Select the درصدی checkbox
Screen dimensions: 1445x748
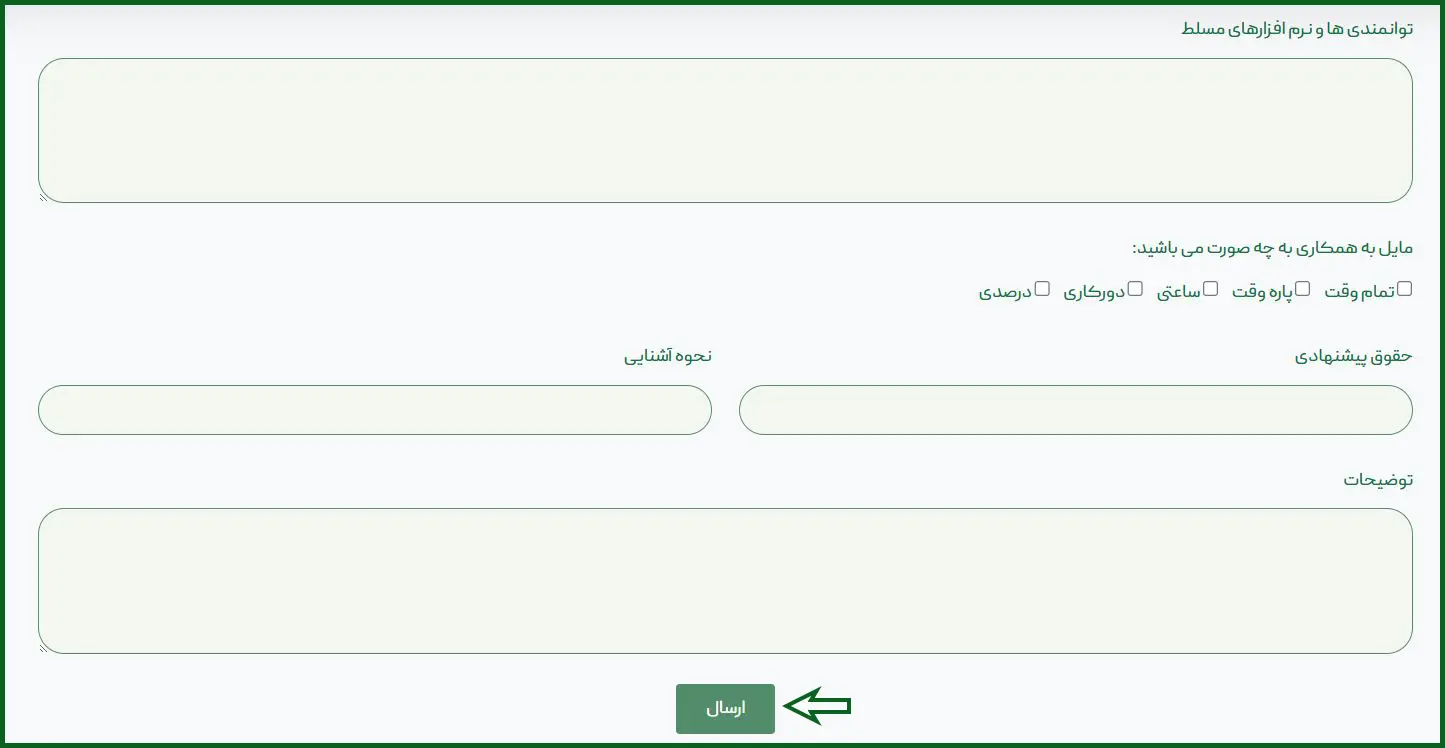tap(1042, 289)
